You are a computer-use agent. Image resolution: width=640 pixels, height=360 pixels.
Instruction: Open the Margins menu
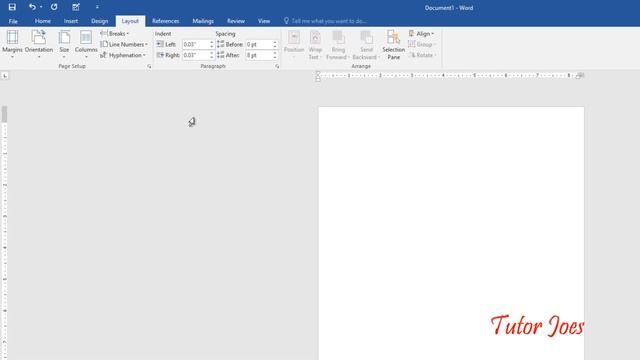(12, 44)
